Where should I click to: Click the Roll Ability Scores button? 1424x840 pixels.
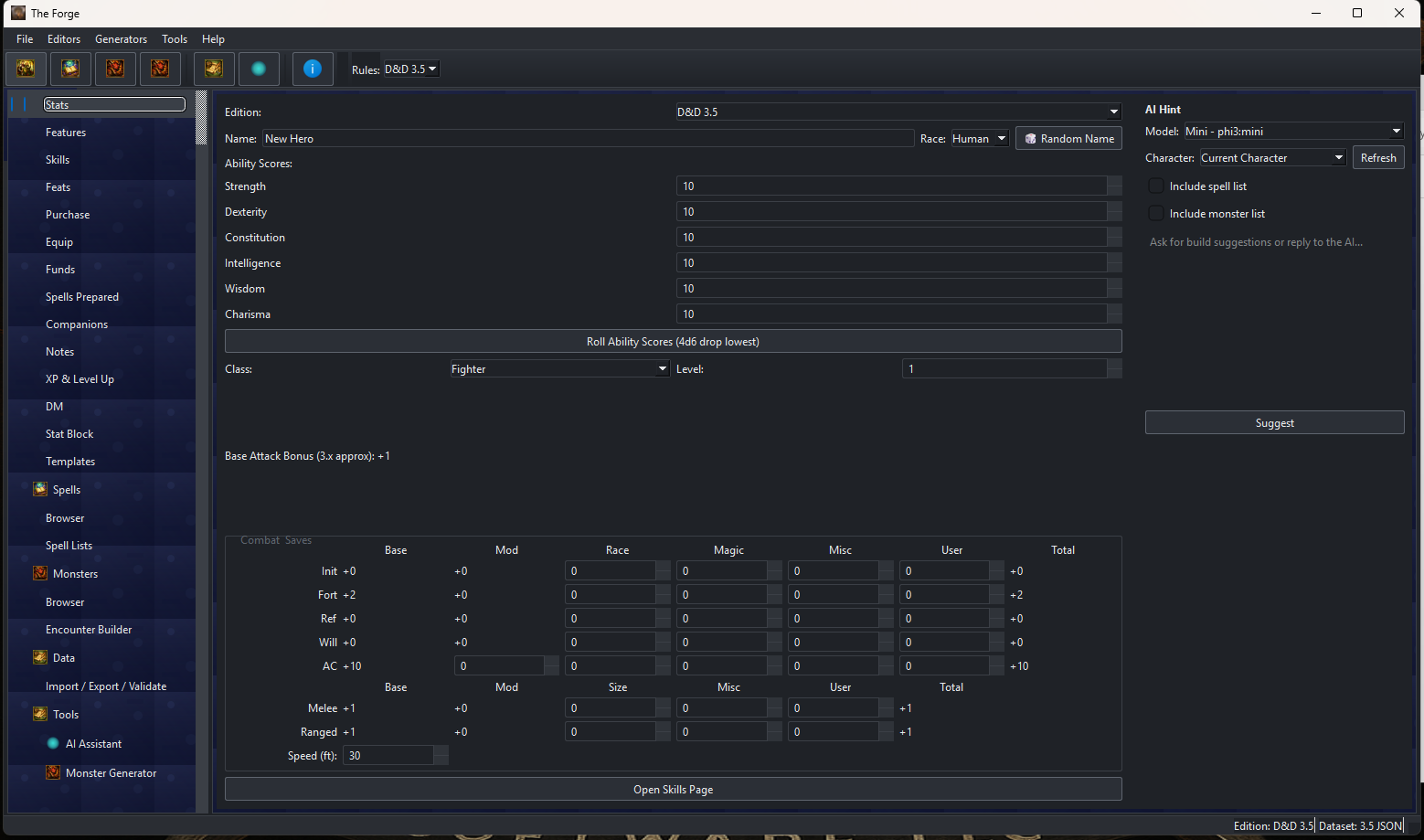(x=673, y=341)
